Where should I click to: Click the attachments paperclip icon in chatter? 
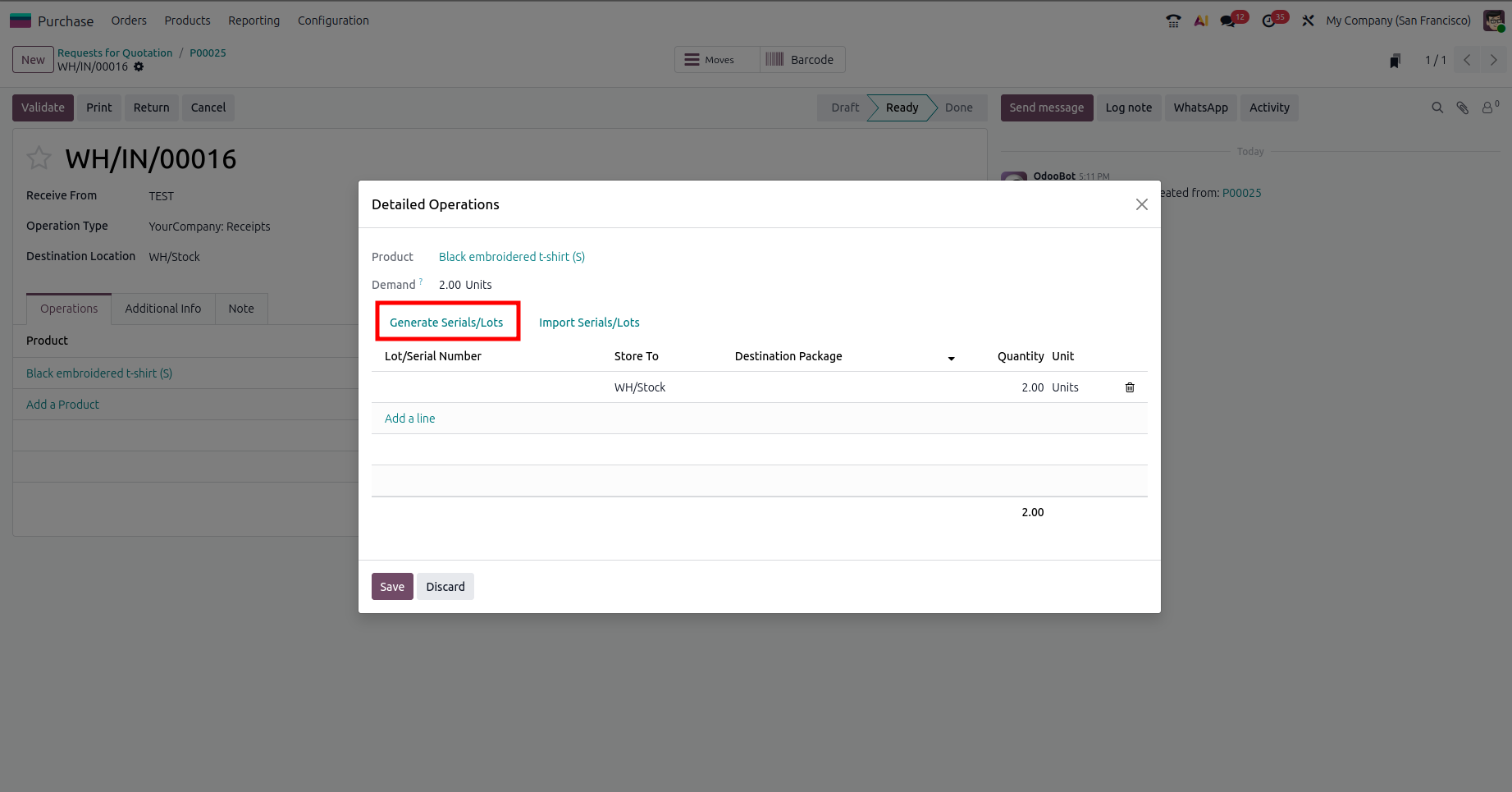1462,108
